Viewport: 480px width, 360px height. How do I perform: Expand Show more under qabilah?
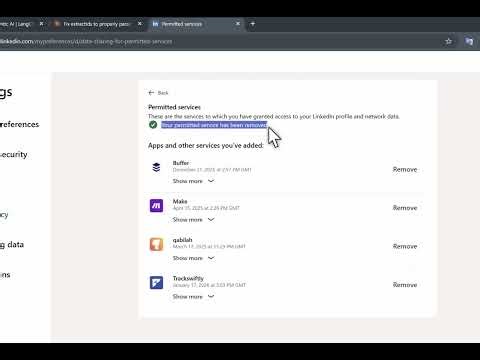pyautogui.click(x=193, y=258)
